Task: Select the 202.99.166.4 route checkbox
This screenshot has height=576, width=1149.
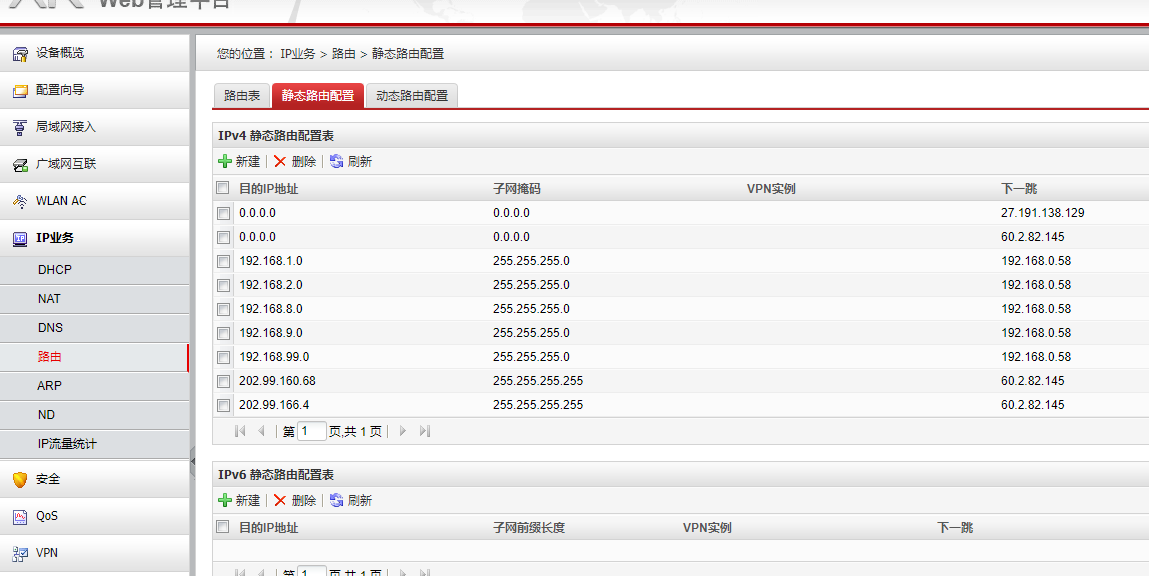Action: click(223, 405)
